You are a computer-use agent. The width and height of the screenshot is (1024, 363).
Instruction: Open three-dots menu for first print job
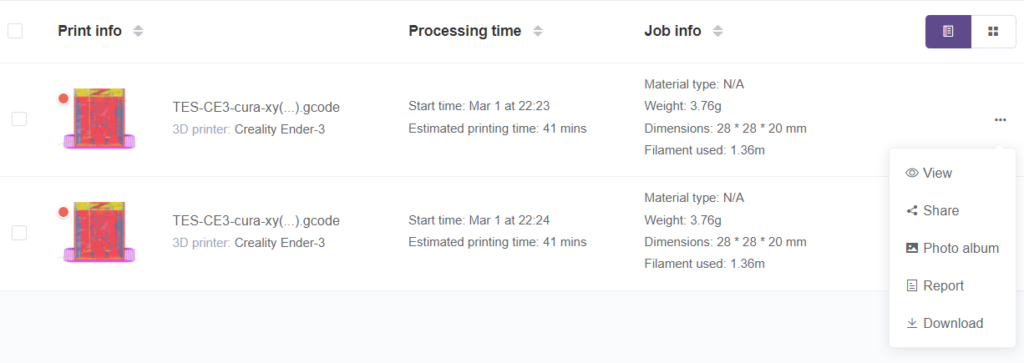tap(1000, 119)
